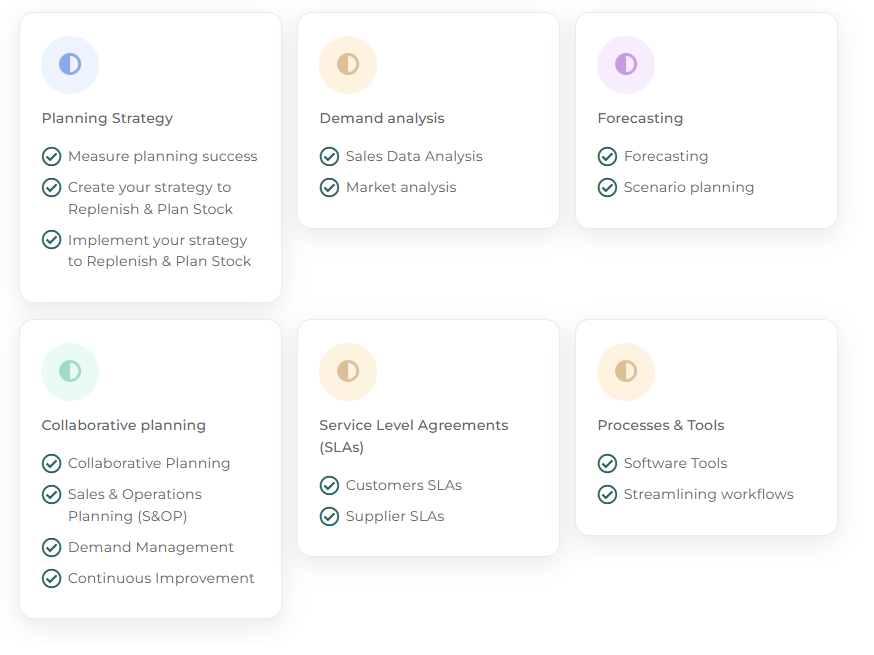Click the Planning Strategy card heading

(108, 118)
